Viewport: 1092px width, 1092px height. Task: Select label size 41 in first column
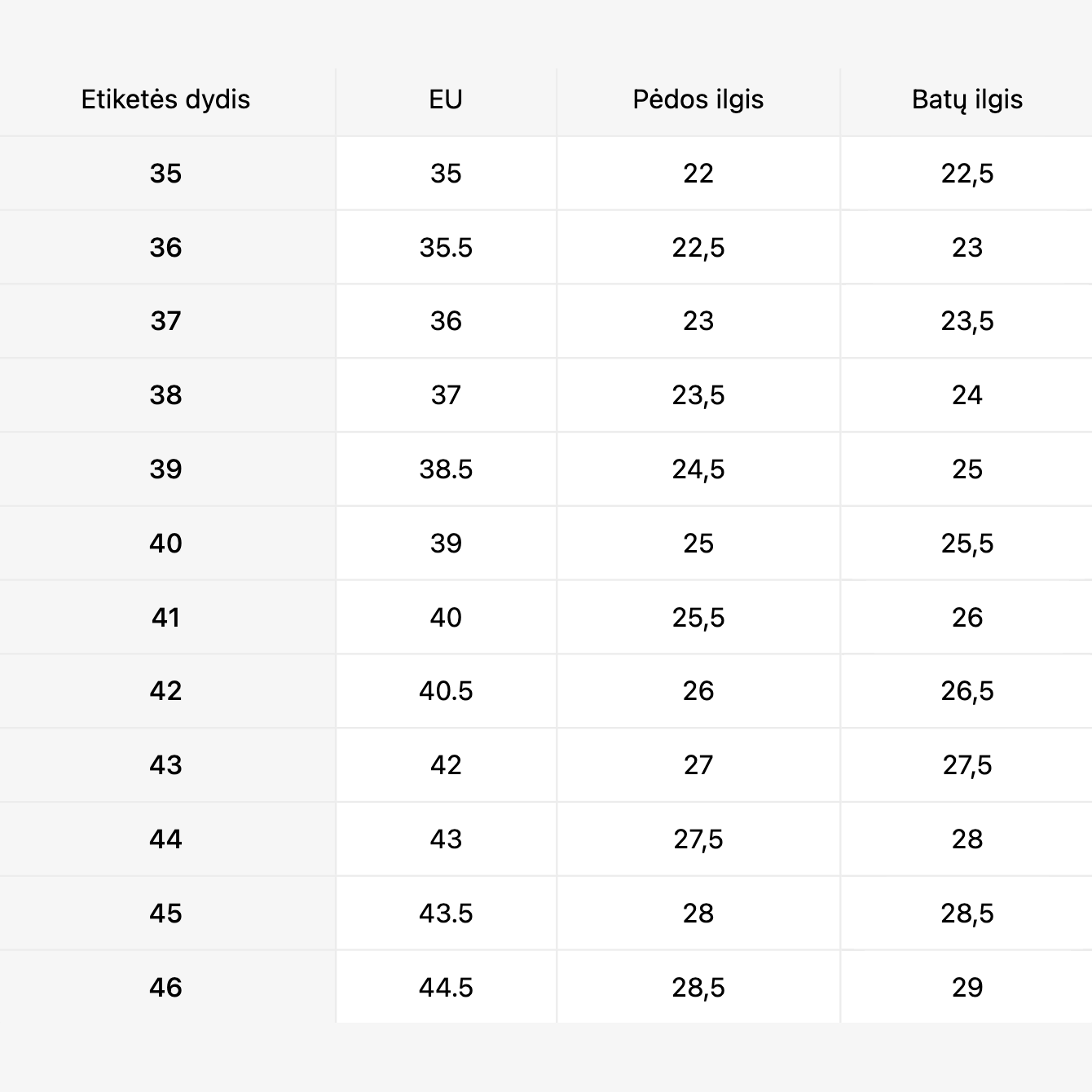click(x=165, y=618)
